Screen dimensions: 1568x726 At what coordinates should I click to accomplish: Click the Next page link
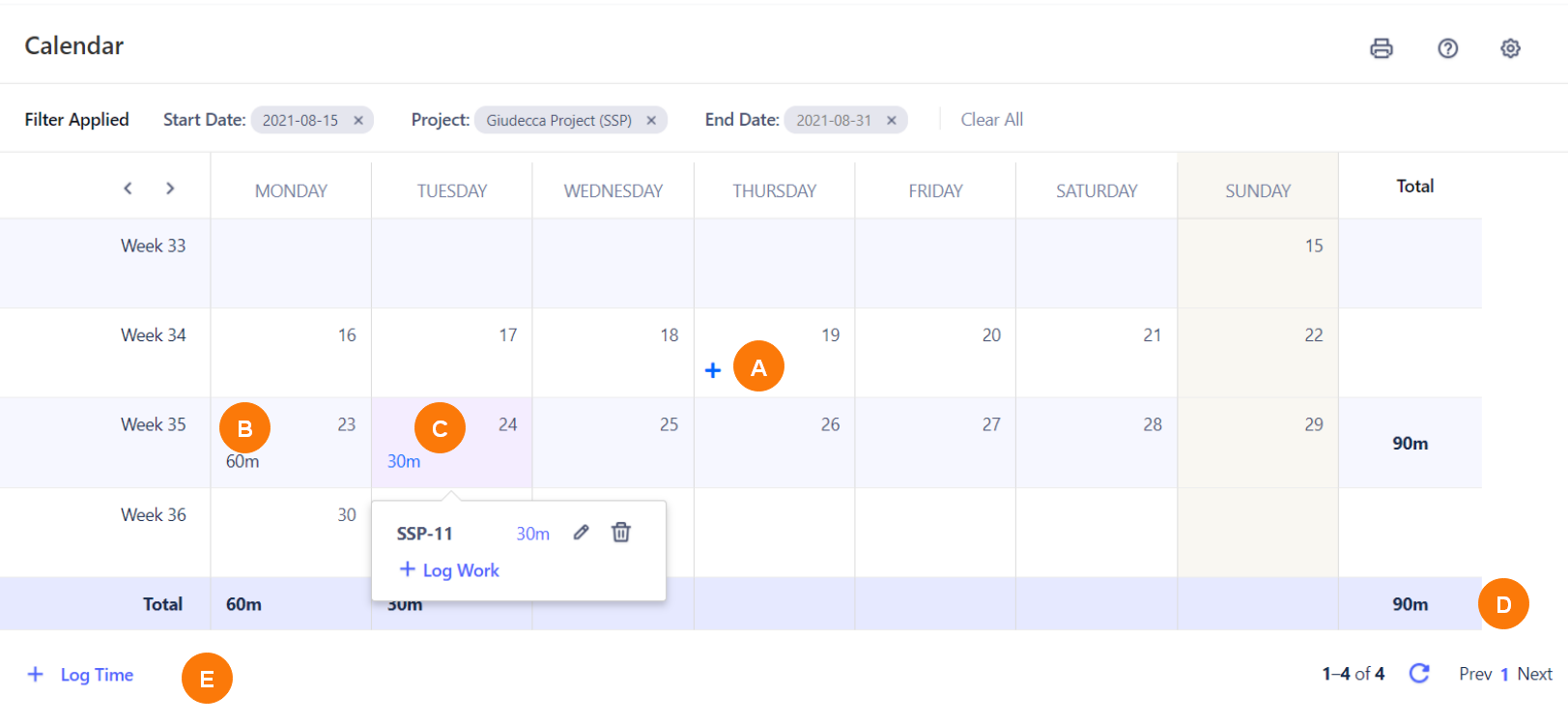(x=1534, y=674)
